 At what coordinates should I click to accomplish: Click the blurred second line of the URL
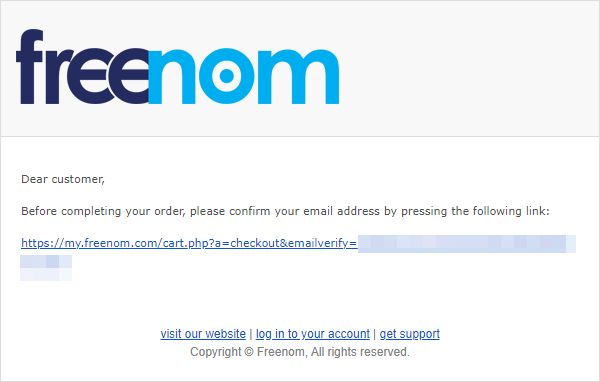coord(46,268)
